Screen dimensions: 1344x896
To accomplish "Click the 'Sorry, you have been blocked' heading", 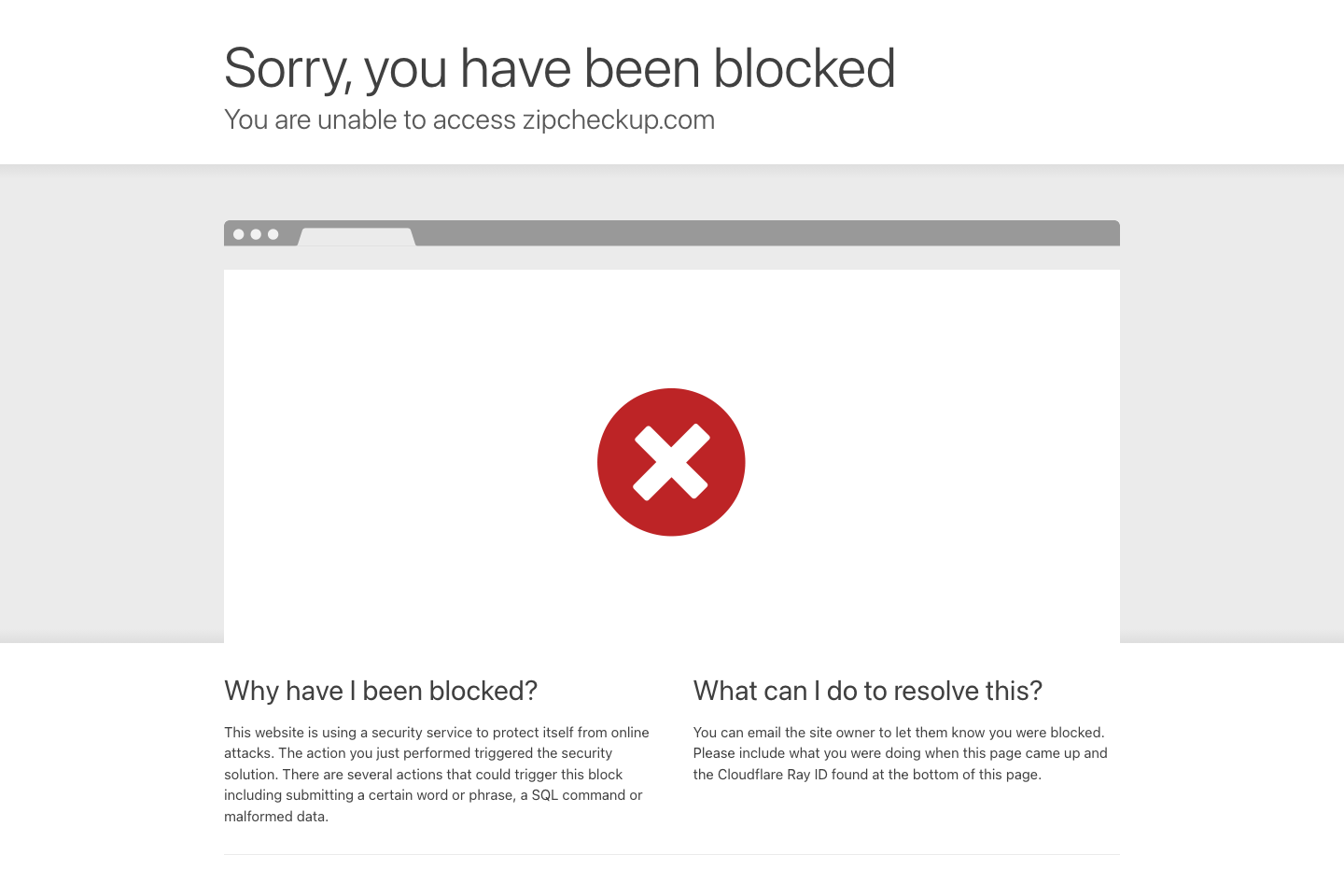I will click(560, 68).
